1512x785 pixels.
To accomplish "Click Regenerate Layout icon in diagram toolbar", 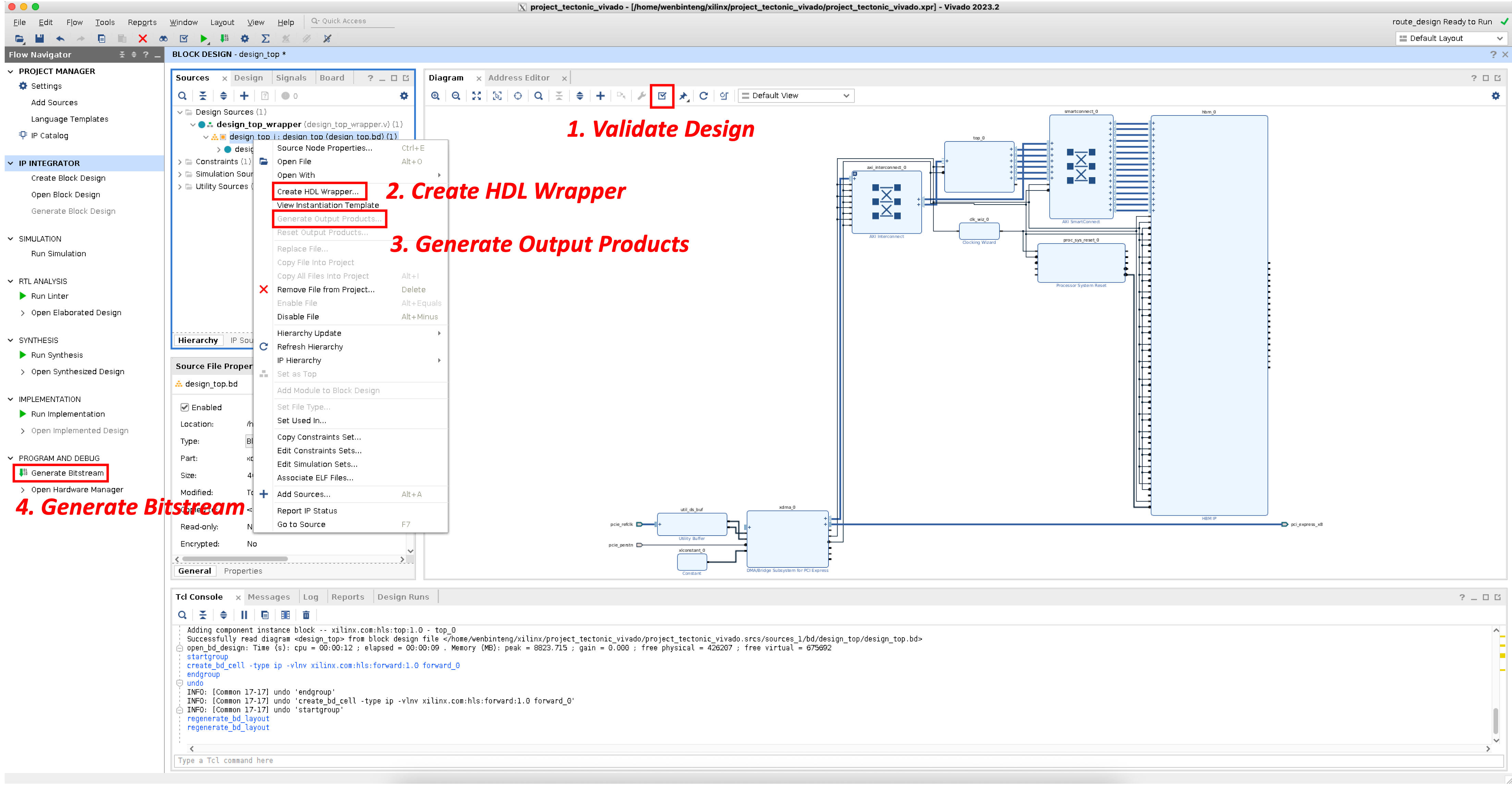I will coord(703,96).
